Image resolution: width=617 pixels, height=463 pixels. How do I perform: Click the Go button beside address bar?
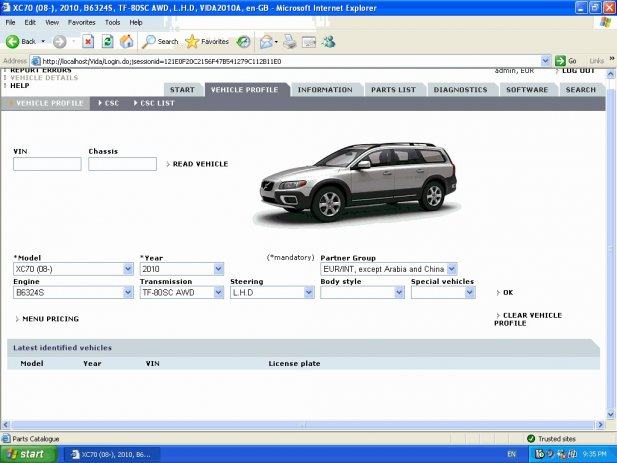[567, 60]
